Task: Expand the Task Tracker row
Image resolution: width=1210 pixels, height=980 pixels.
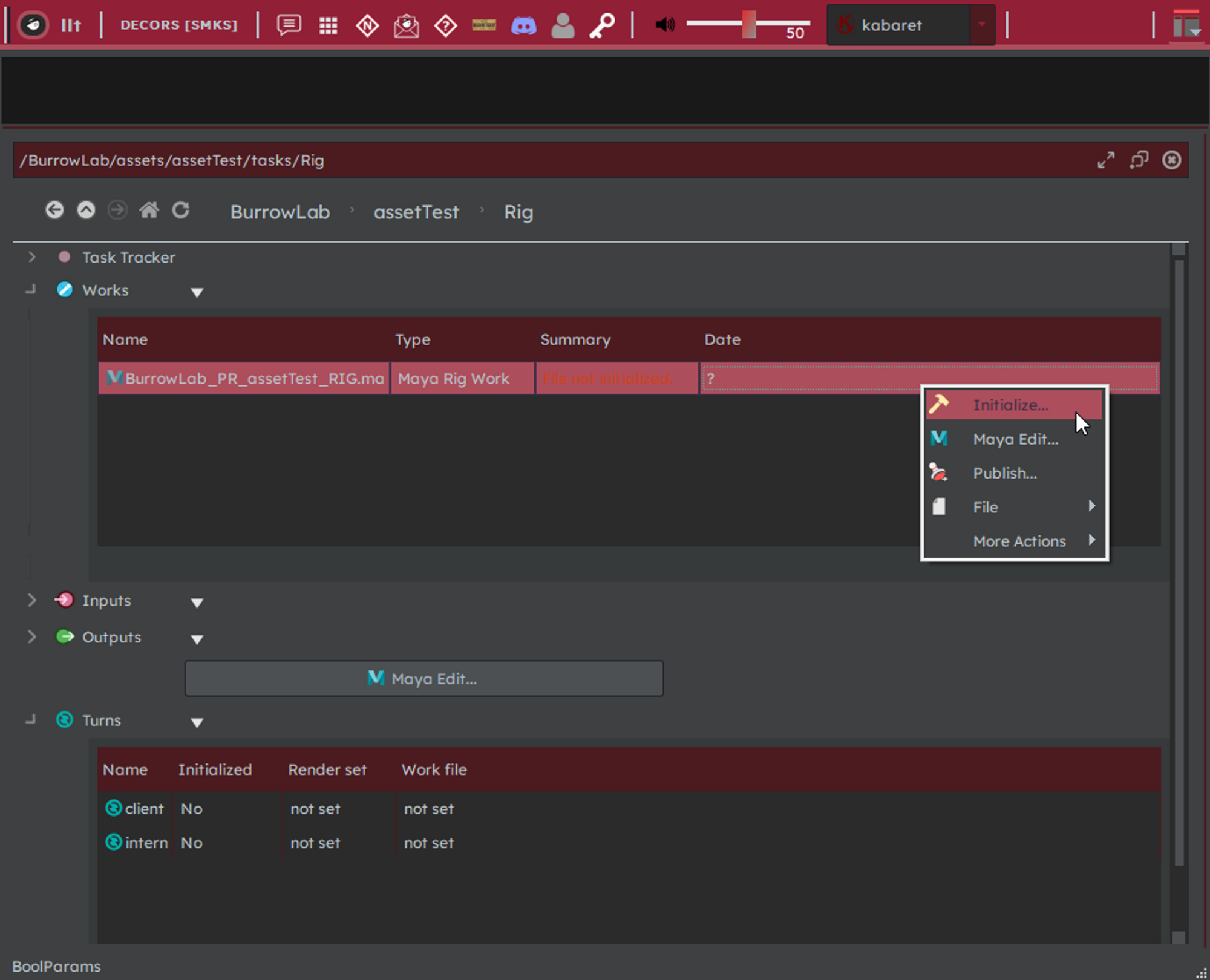Action: click(31, 257)
